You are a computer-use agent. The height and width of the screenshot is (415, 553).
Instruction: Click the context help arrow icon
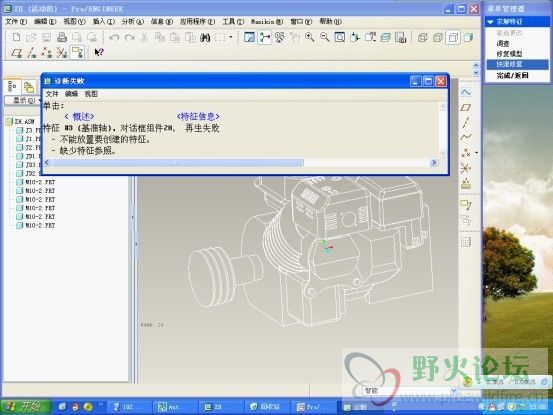pos(99,53)
